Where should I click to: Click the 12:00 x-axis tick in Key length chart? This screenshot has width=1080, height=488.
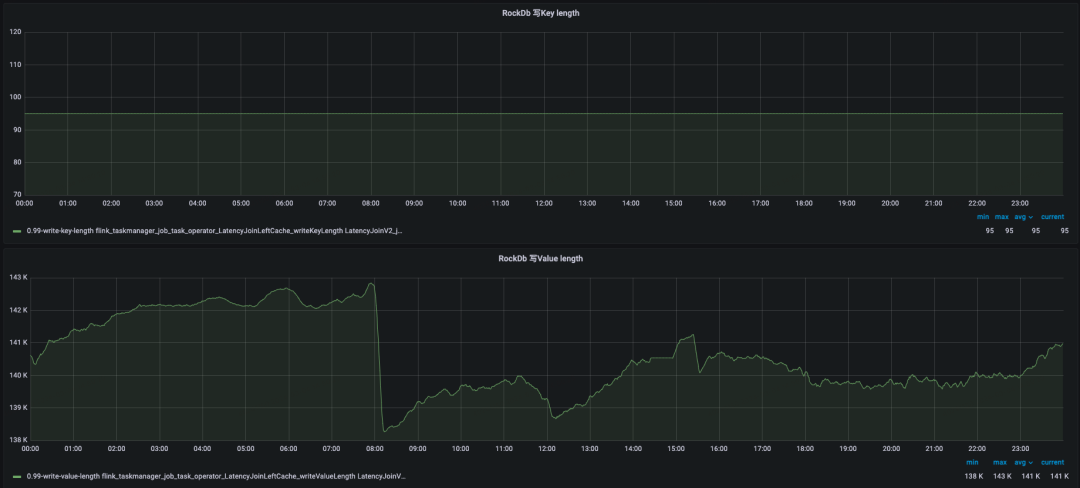[544, 203]
